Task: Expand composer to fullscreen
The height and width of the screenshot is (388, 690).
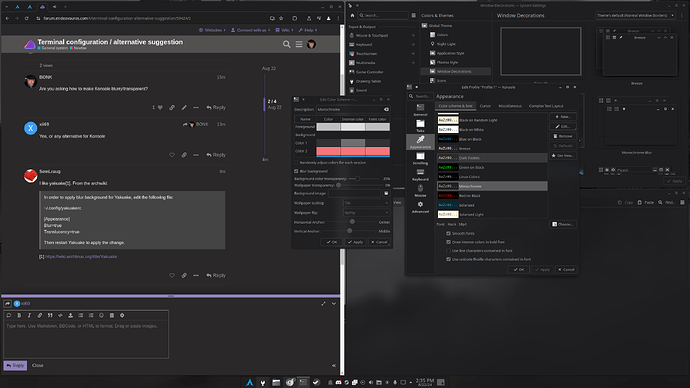Action: (x=323, y=304)
